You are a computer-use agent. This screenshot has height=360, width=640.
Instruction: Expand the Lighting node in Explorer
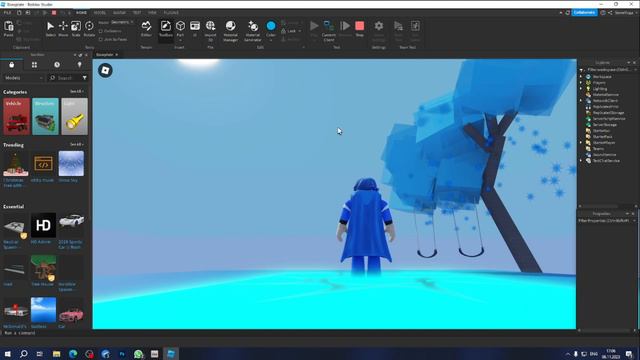(581, 89)
